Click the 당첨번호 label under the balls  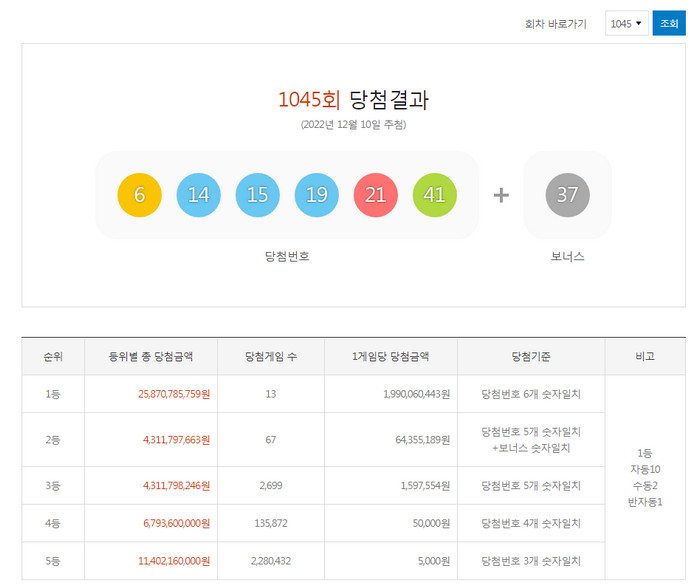tap(287, 256)
